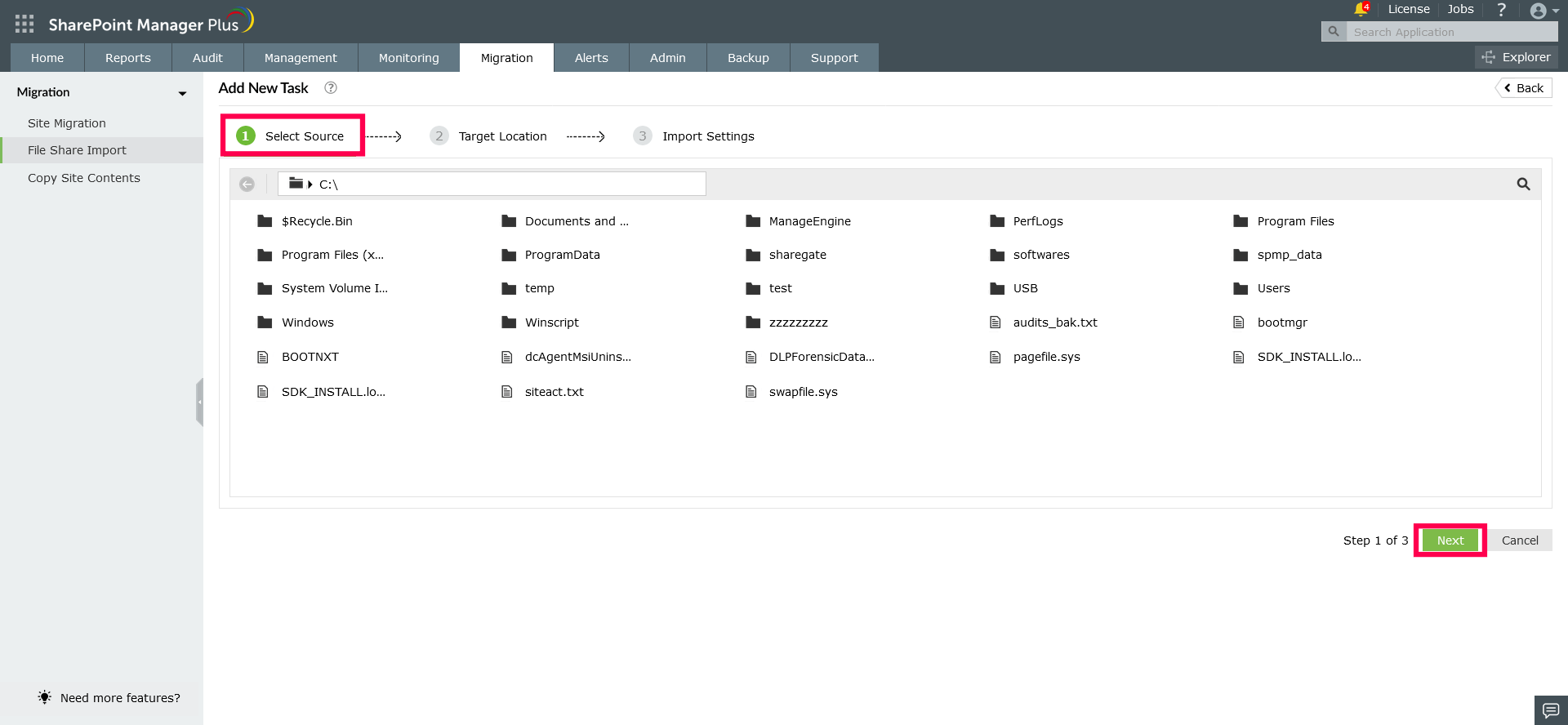The width and height of the screenshot is (1568, 725).
Task: Open the Support tab
Action: [x=835, y=58]
